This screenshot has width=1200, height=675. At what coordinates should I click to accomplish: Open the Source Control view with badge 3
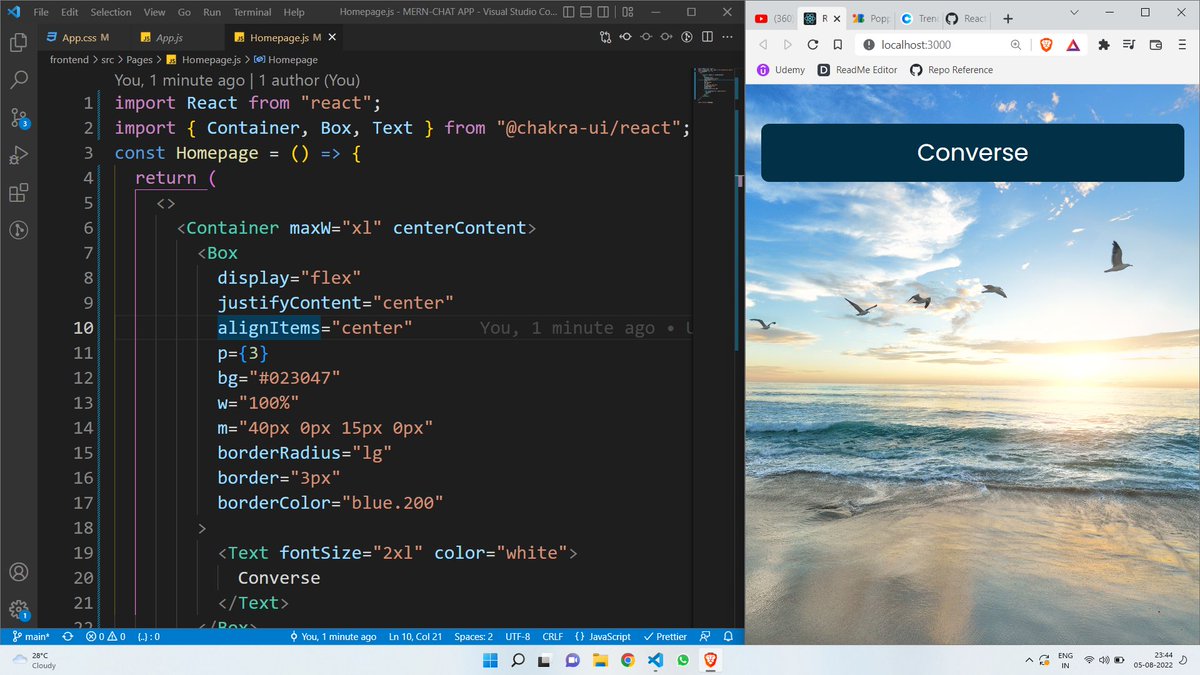click(x=18, y=118)
